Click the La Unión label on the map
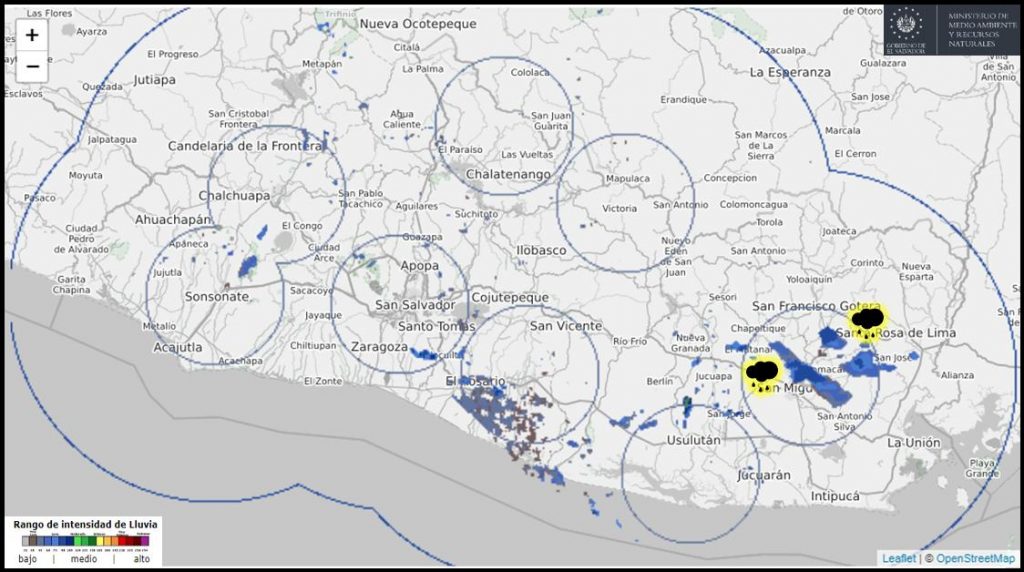Image resolution: width=1024 pixels, height=572 pixels. [x=913, y=442]
